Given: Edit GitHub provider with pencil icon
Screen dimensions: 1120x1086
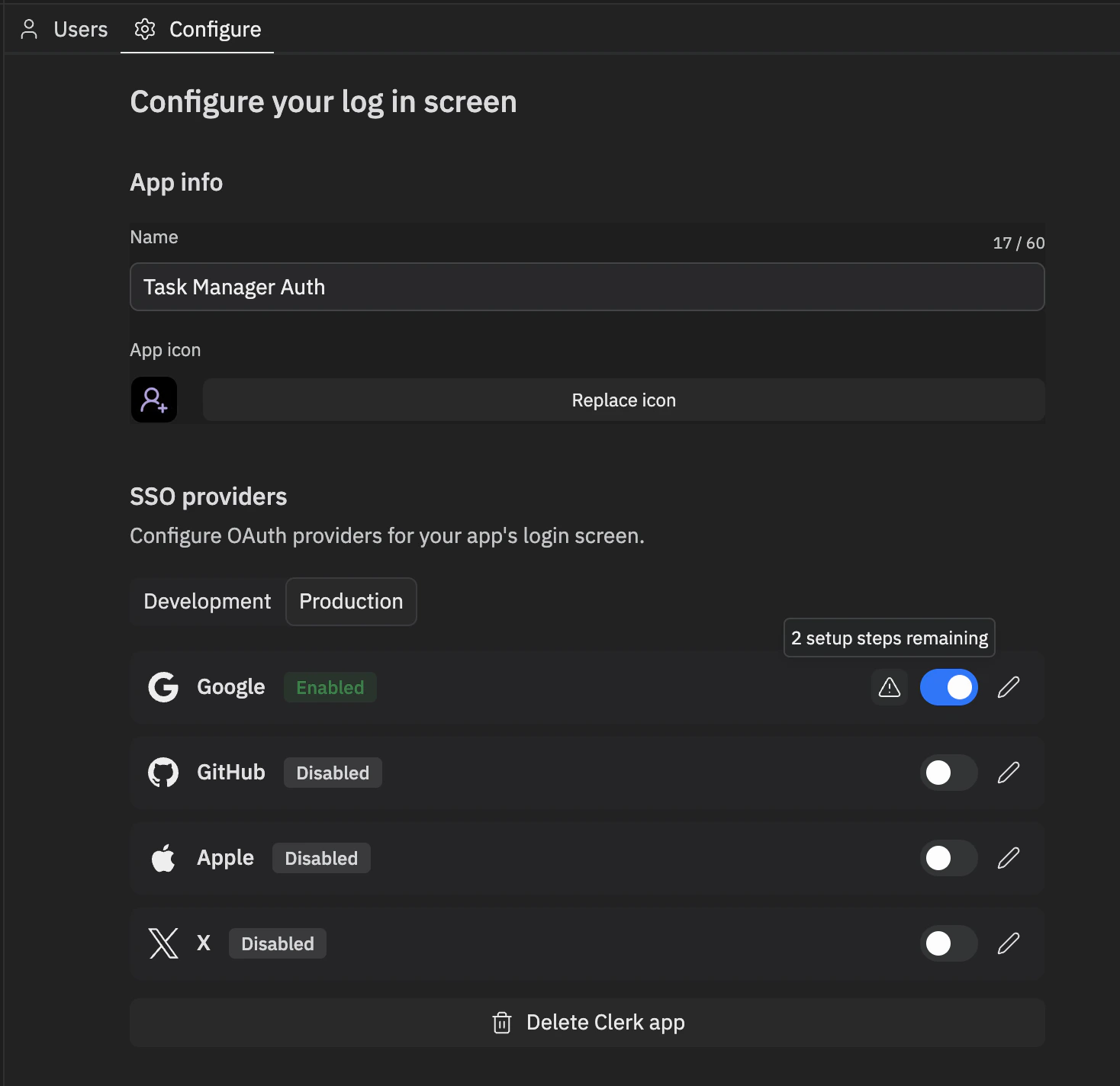Looking at the screenshot, I should 1009,773.
